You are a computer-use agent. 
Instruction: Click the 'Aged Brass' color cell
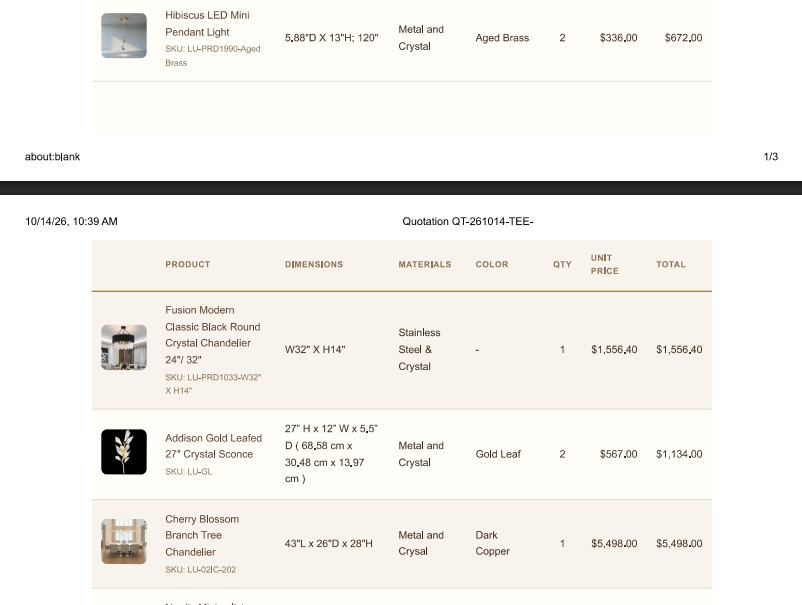point(502,38)
